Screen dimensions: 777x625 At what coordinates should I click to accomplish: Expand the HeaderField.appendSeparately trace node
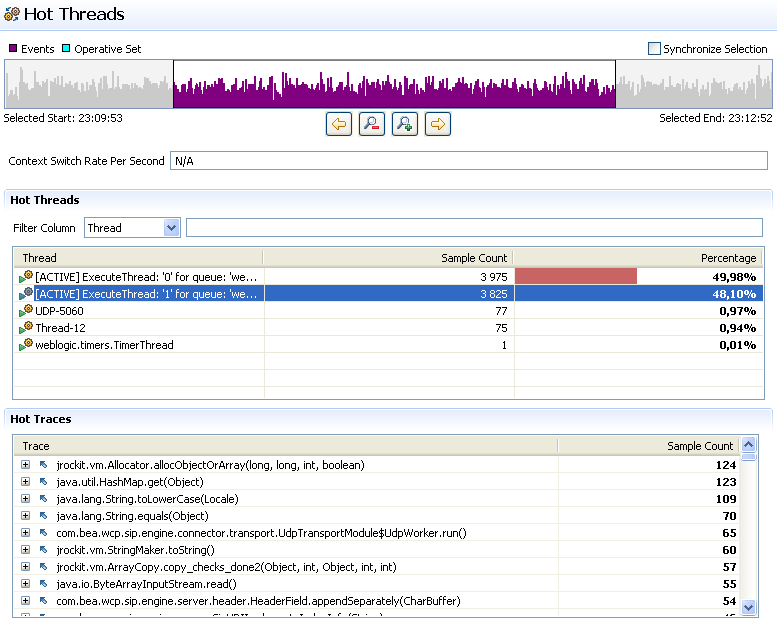[x=26, y=601]
